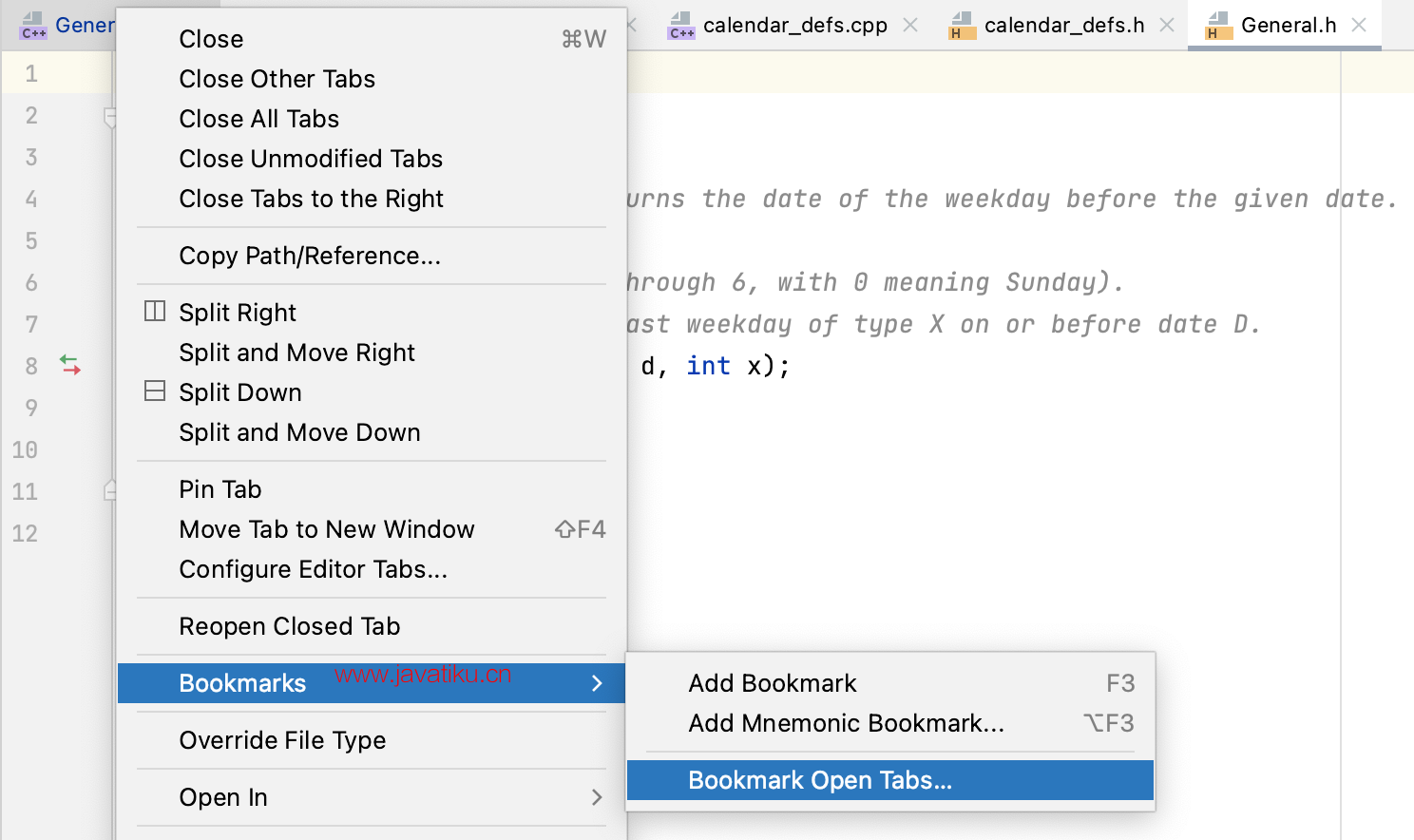Click the implementation arrows gutter icon on line 8
The image size is (1414, 840).
pos(70,365)
